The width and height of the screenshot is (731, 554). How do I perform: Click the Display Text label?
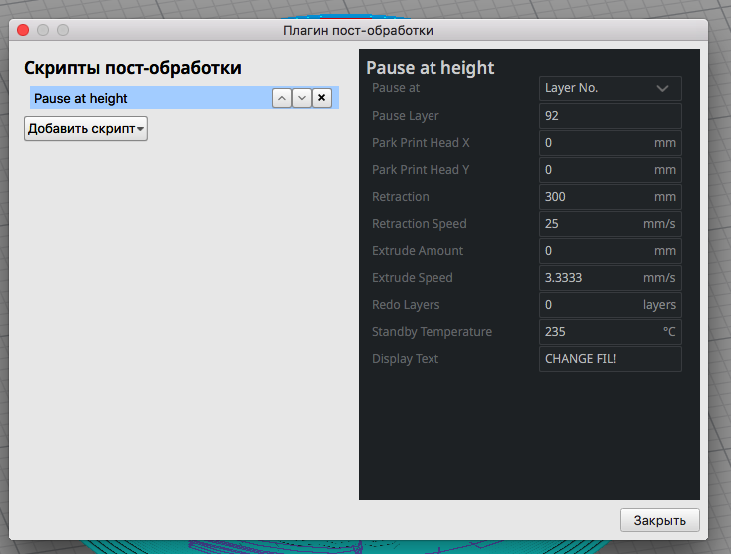(405, 359)
